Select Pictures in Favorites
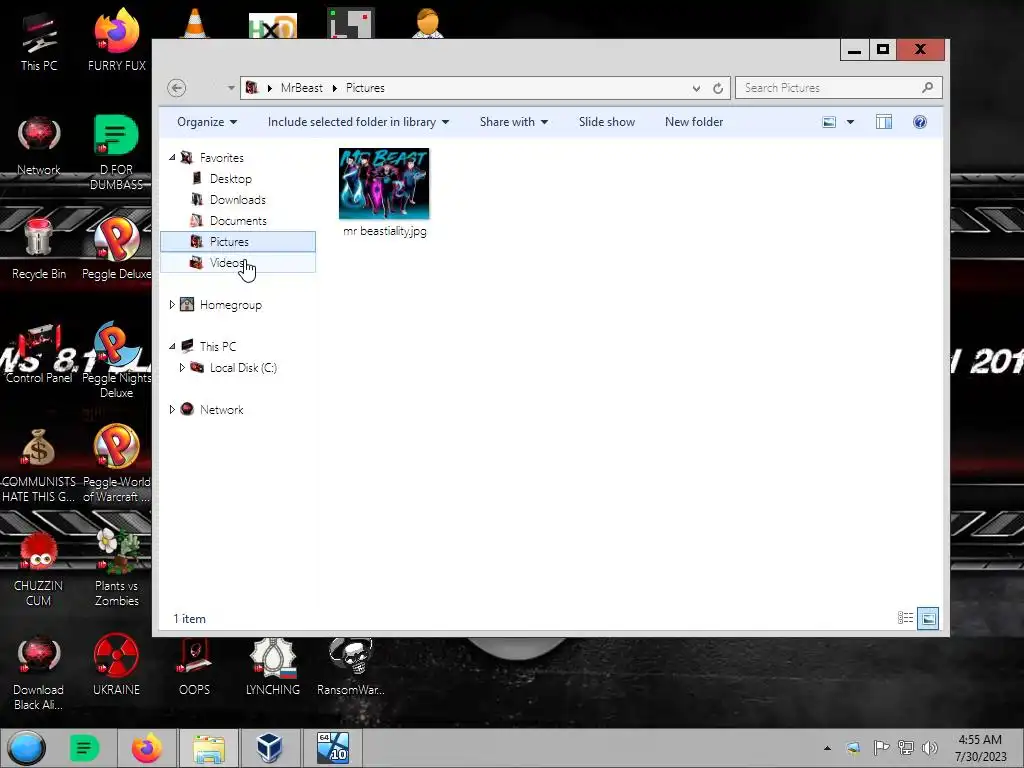Screen dimensions: 1024x768 click(x=238, y=242)
